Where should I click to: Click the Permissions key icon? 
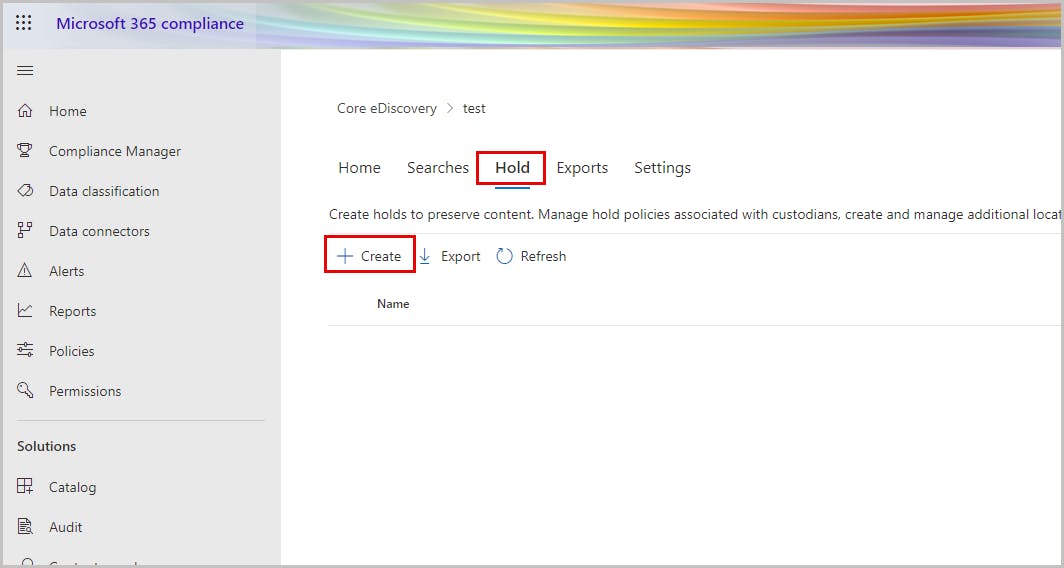click(x=25, y=391)
